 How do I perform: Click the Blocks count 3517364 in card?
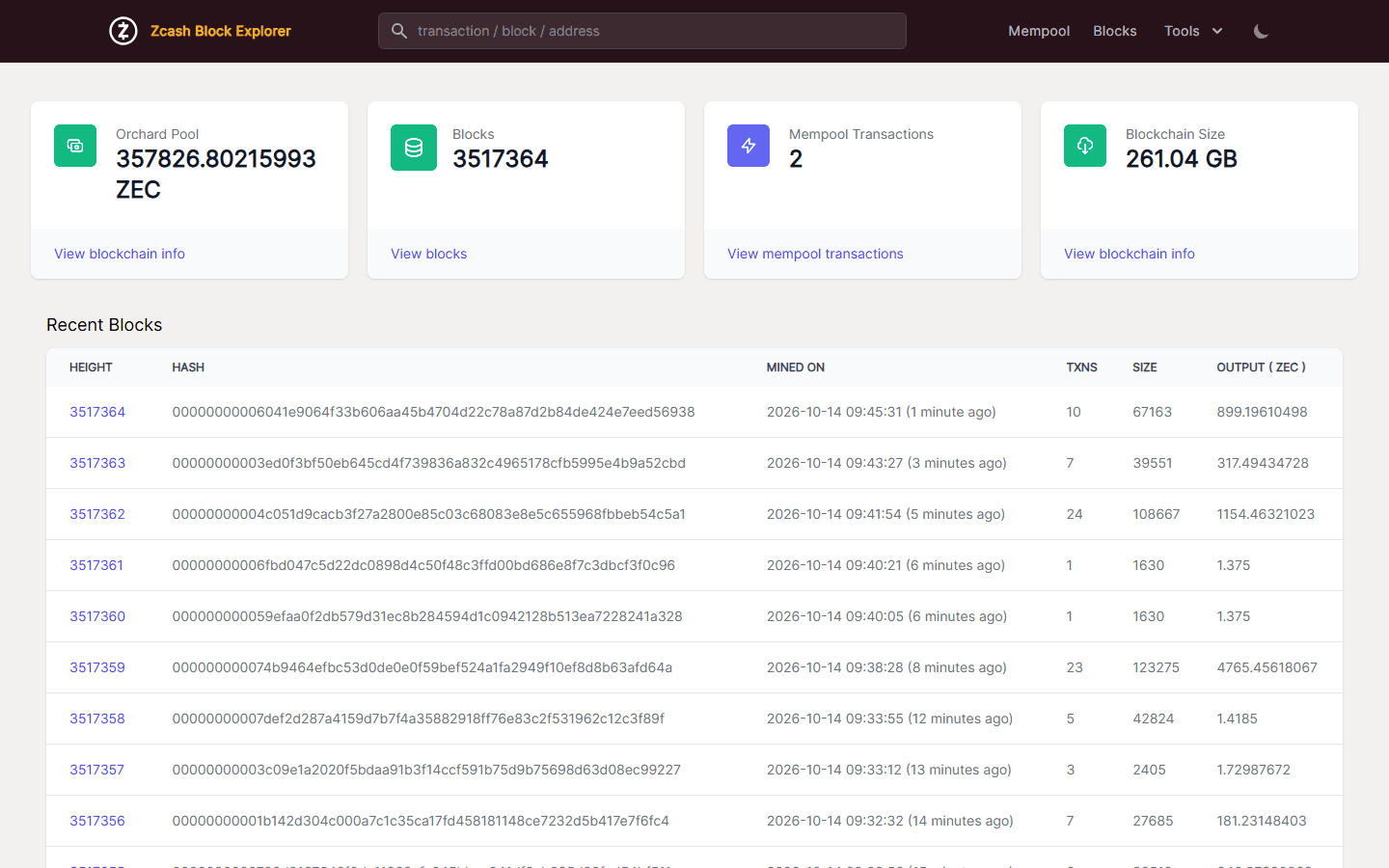[x=500, y=159]
